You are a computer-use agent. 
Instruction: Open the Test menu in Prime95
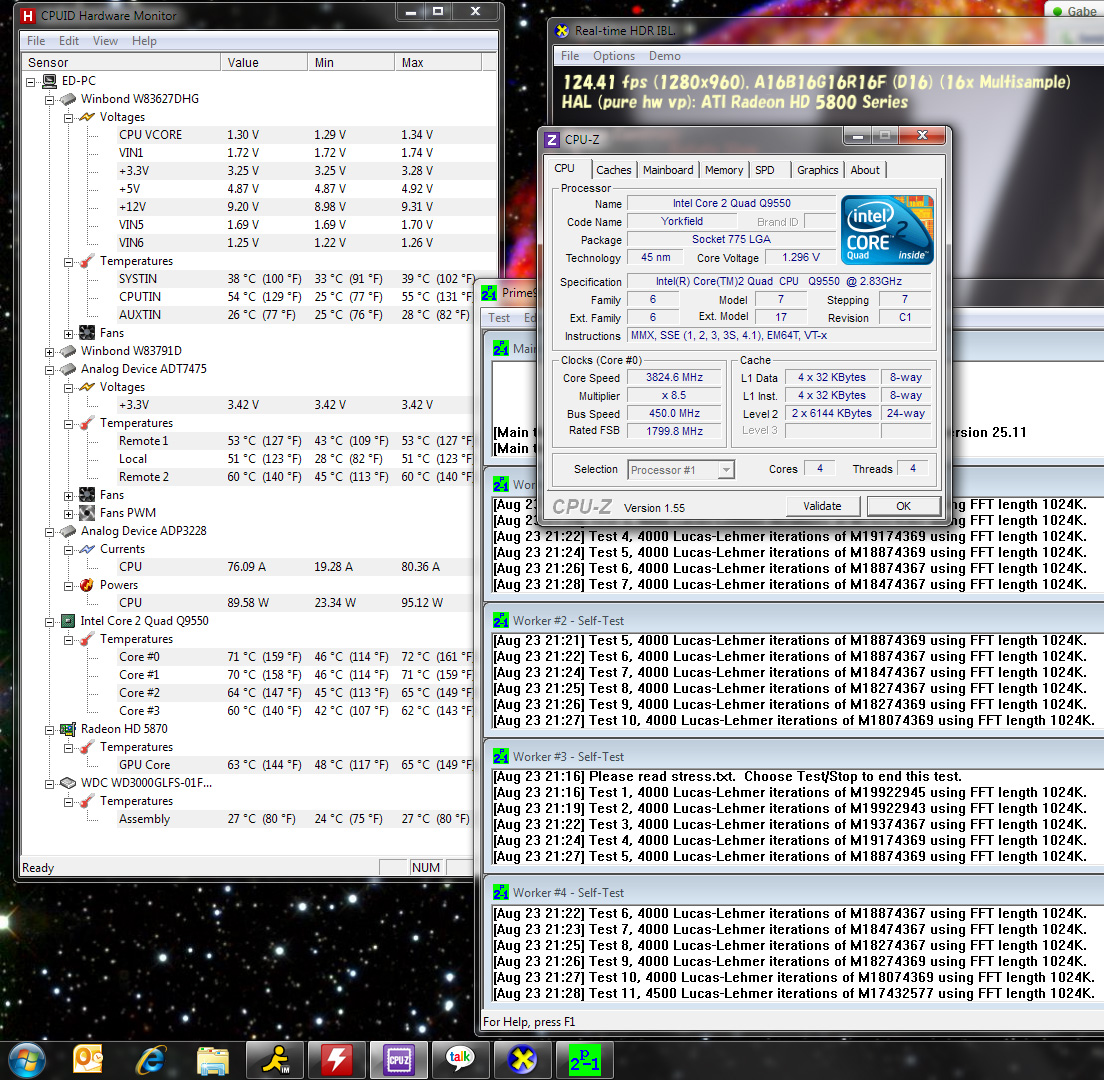pyautogui.click(x=498, y=318)
